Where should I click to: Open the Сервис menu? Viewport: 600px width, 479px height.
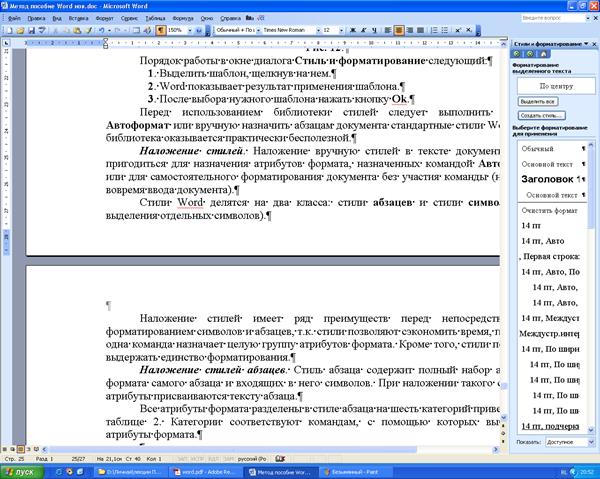click(x=129, y=18)
